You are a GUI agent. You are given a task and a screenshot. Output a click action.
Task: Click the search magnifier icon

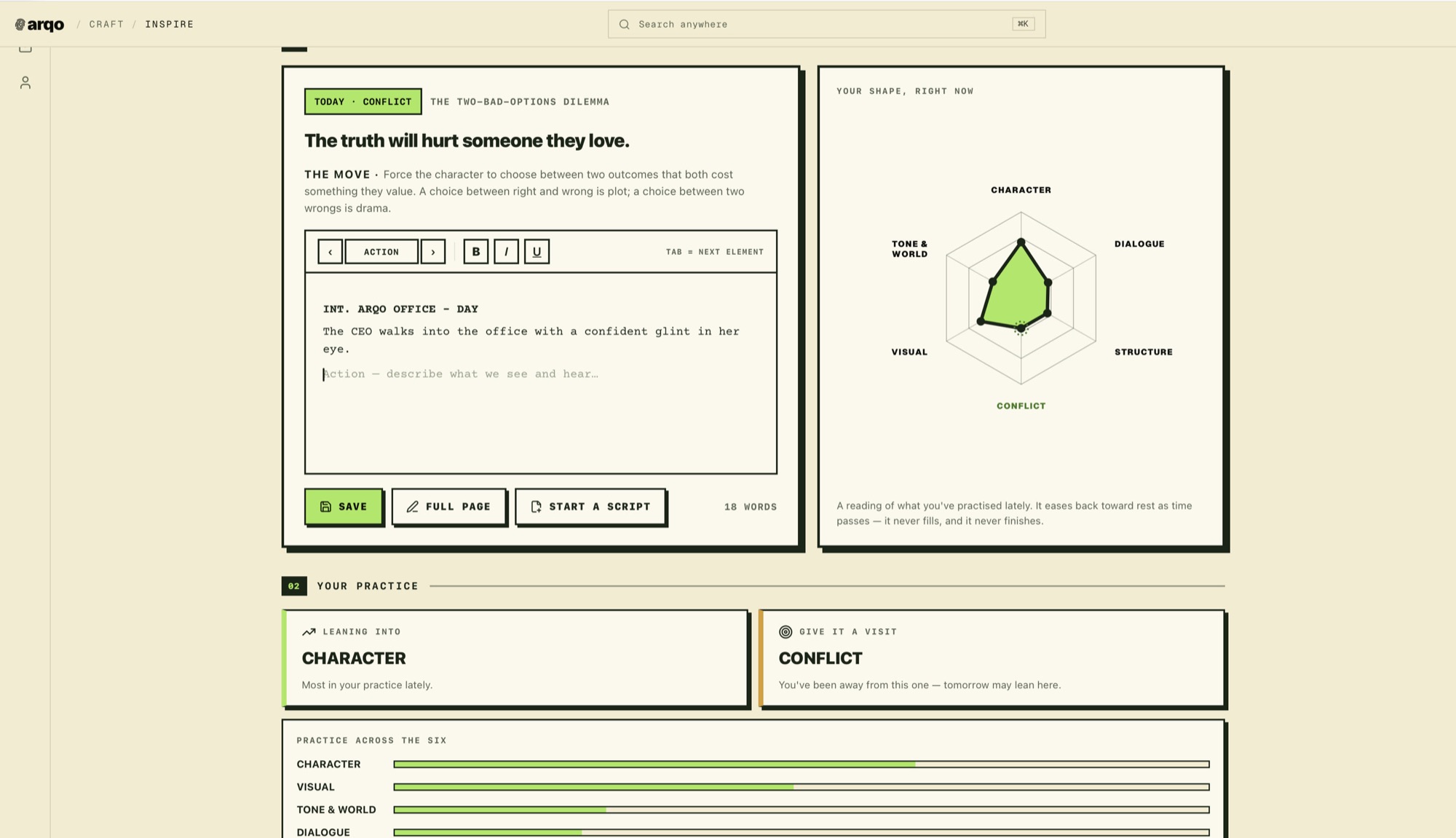624,25
